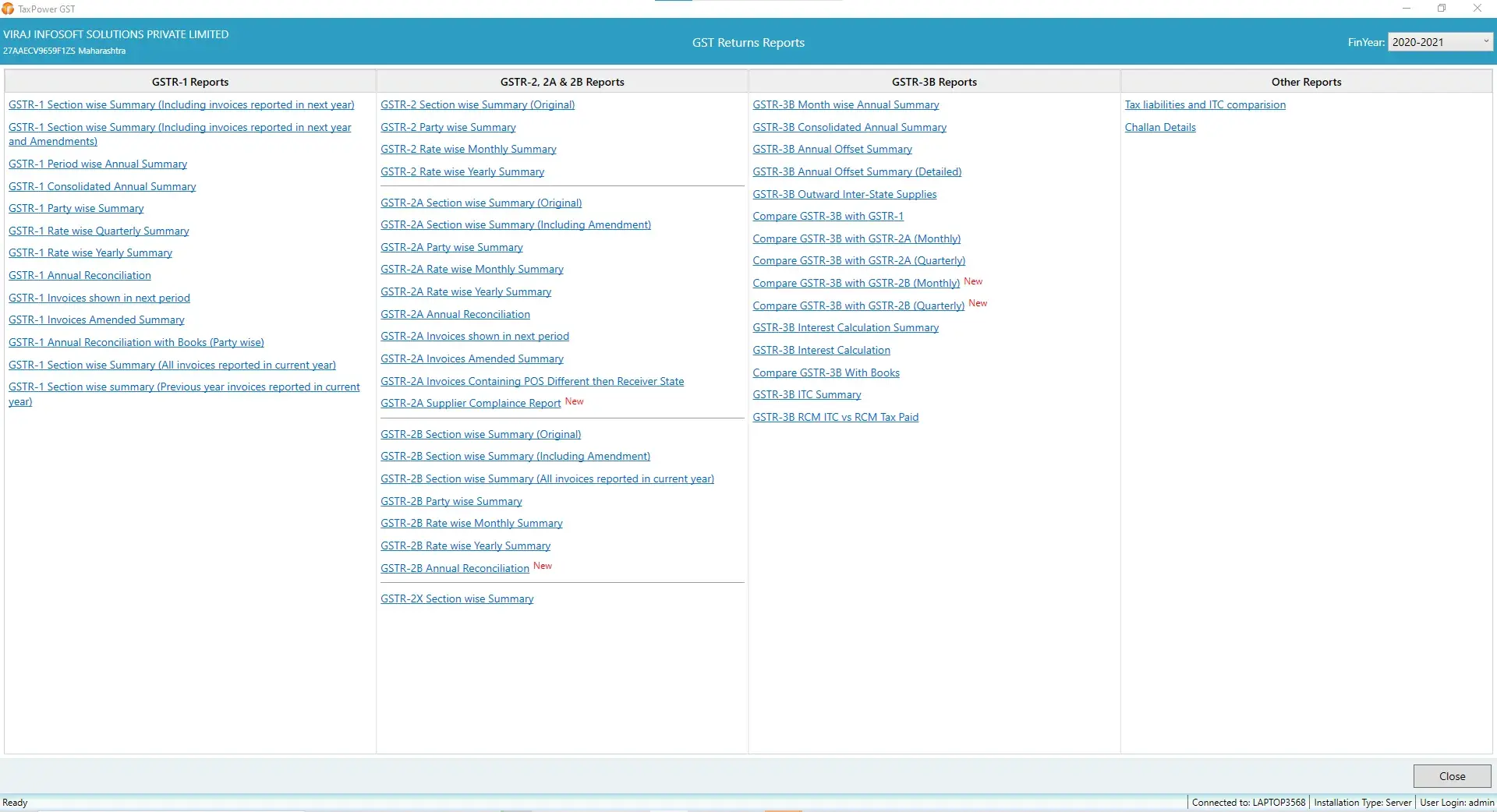Open GSTR-2 Rate wise Monthly Summary
1497x812 pixels.
click(469, 150)
